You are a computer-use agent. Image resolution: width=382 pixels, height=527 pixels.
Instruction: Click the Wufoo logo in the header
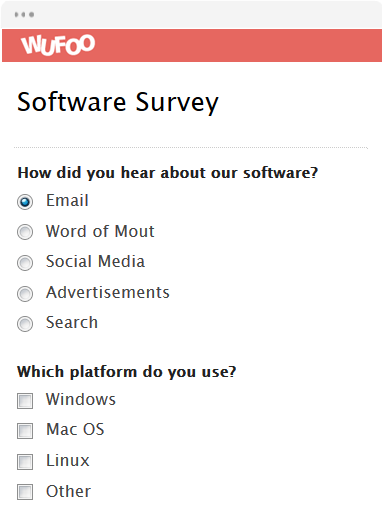[58, 44]
